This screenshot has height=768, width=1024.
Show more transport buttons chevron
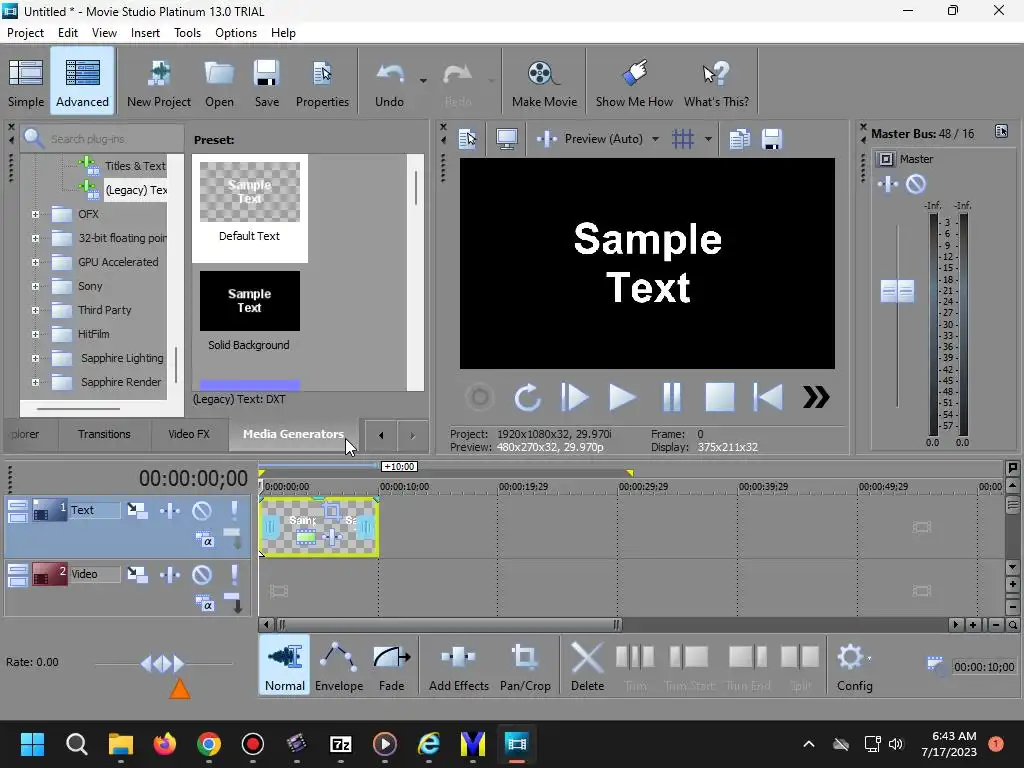(816, 397)
